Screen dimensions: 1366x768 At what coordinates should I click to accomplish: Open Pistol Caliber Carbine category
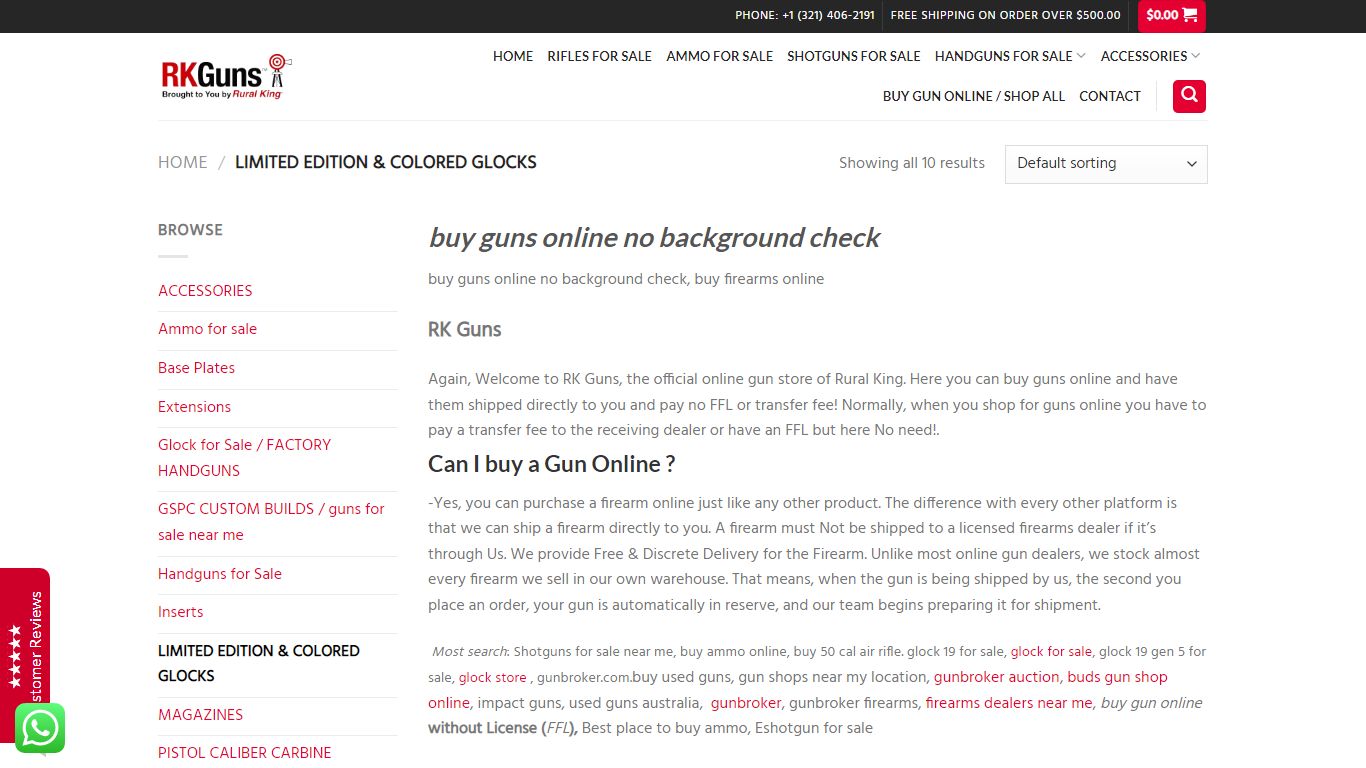tap(244, 753)
